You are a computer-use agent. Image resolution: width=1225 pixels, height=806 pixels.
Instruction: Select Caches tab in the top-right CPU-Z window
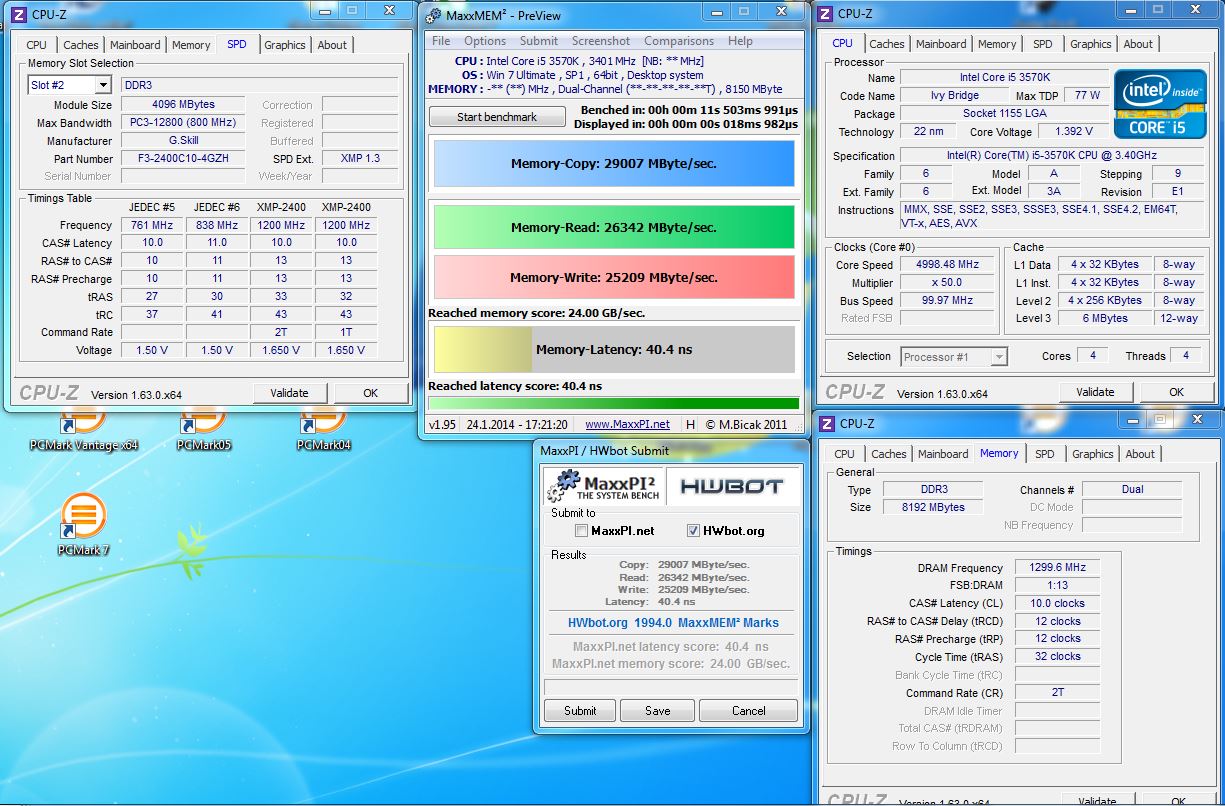point(887,44)
